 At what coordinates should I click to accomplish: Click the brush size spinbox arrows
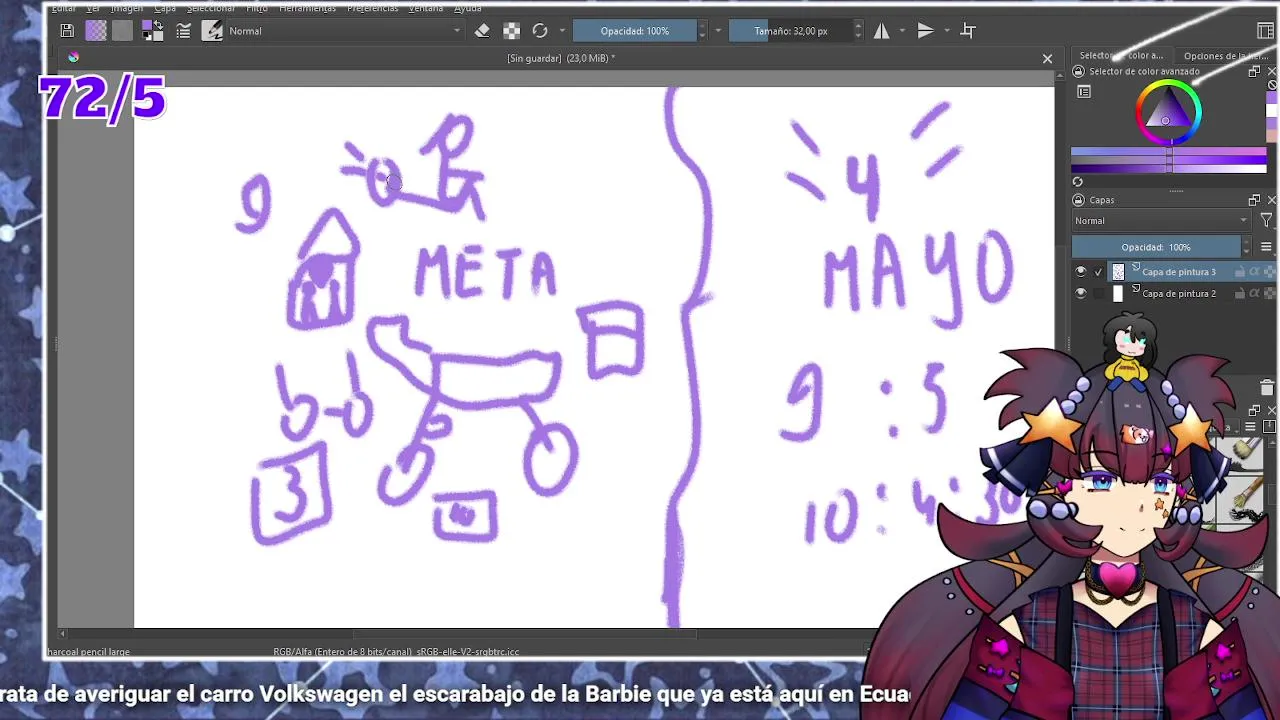click(858, 31)
